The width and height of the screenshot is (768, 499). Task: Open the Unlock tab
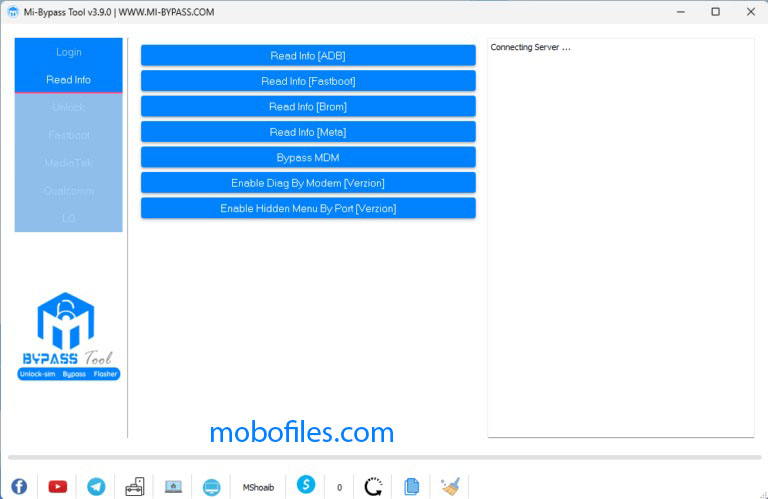click(69, 107)
